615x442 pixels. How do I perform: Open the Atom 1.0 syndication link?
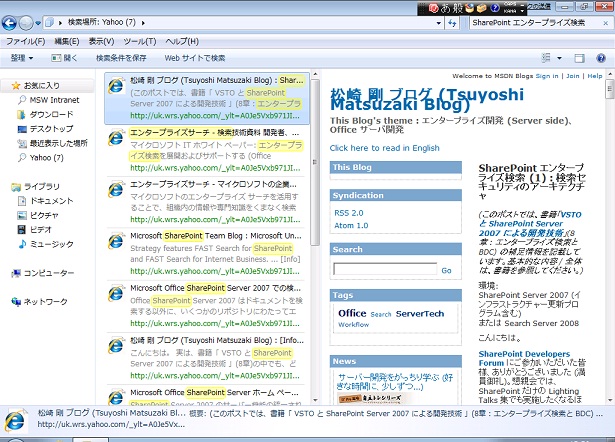(351, 226)
